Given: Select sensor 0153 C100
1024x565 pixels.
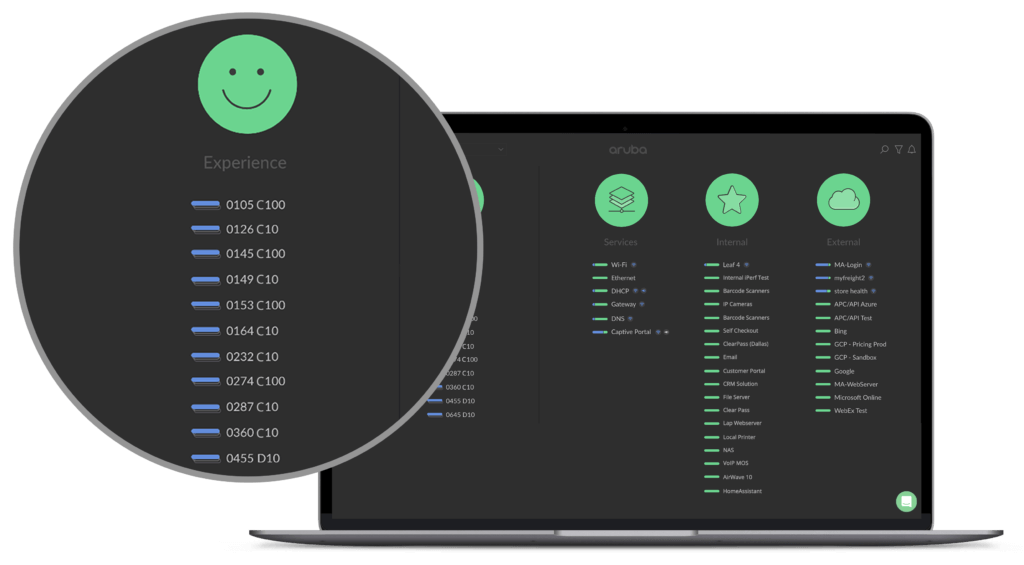Looking at the screenshot, I should coord(238,305).
